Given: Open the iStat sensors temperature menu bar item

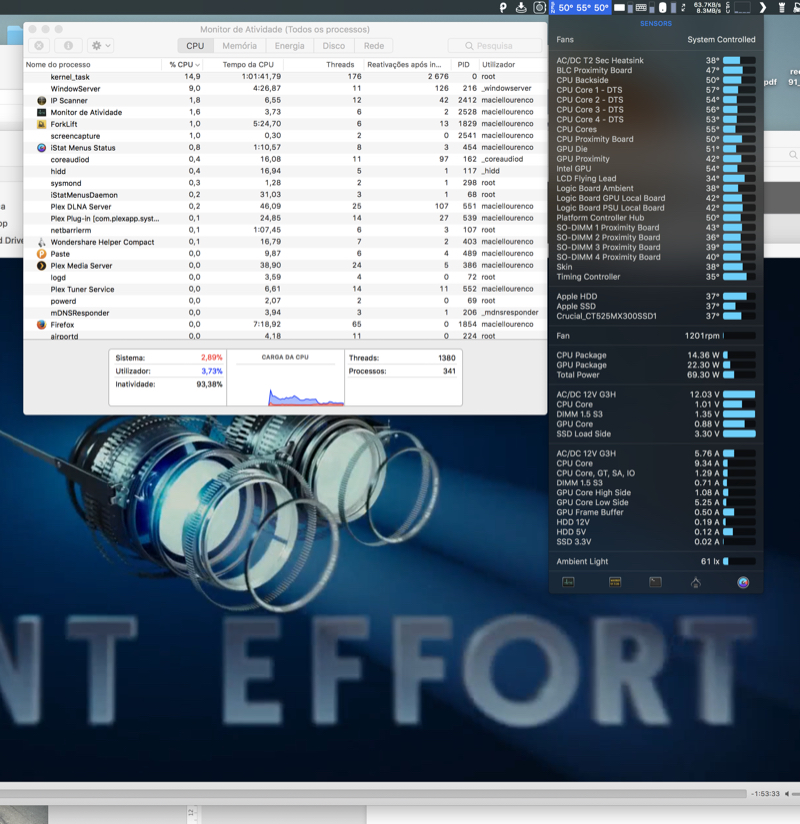Looking at the screenshot, I should (x=580, y=7).
